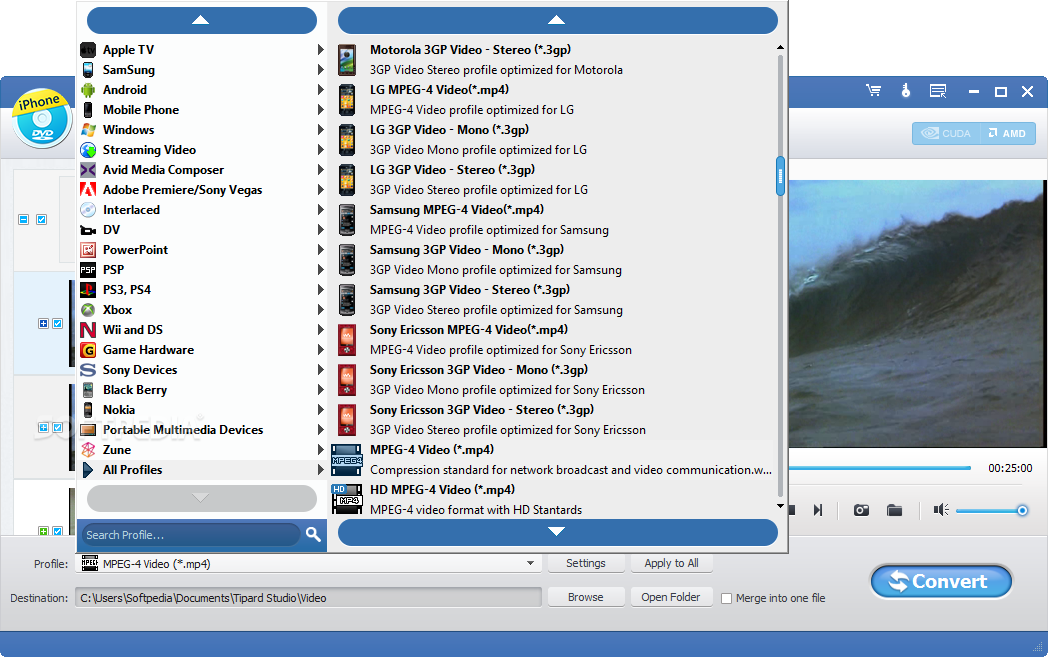The image size is (1048, 657).
Task: Open the SamSung category
Action: pyautogui.click(x=202, y=70)
